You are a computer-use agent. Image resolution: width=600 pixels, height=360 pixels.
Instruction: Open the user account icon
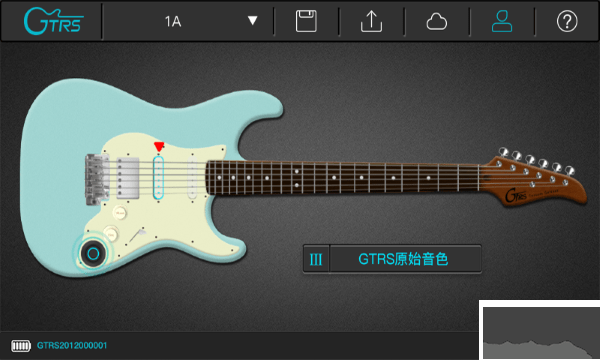pyautogui.click(x=502, y=21)
